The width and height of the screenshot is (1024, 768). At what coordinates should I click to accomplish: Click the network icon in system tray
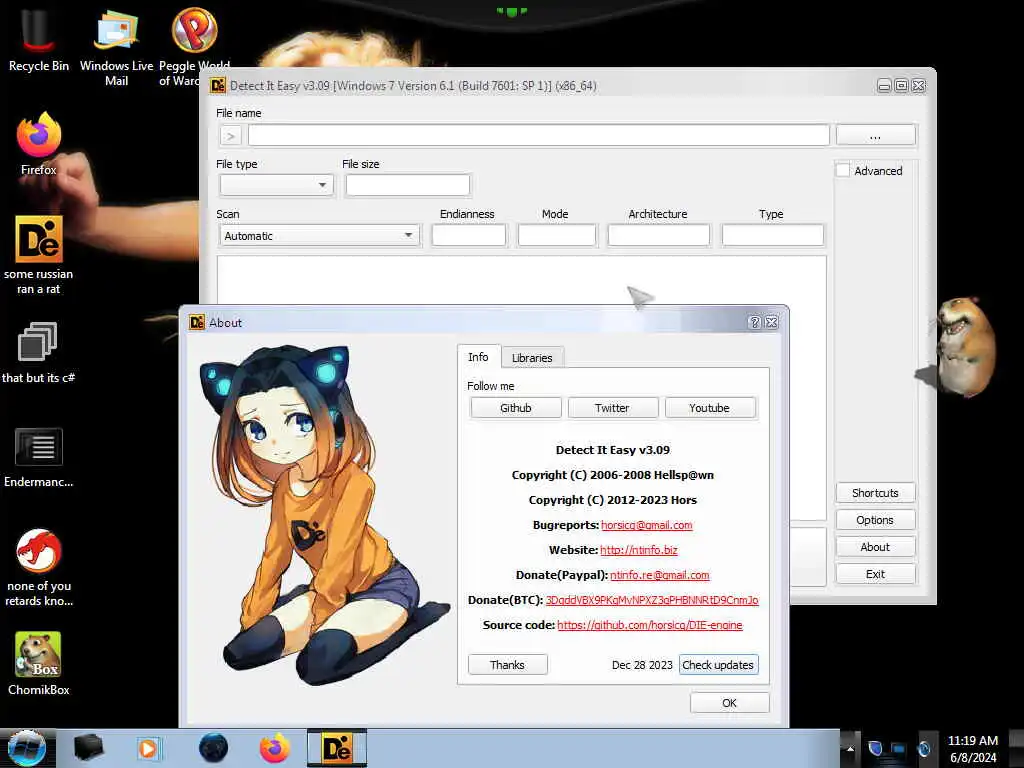click(x=898, y=748)
